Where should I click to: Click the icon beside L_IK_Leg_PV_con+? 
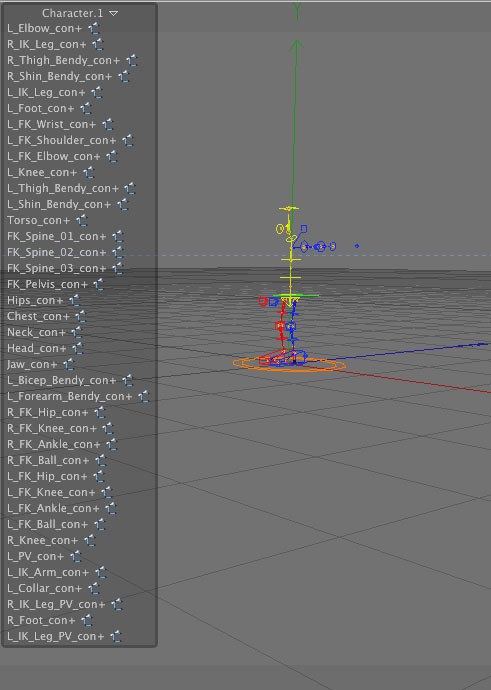(x=116, y=636)
